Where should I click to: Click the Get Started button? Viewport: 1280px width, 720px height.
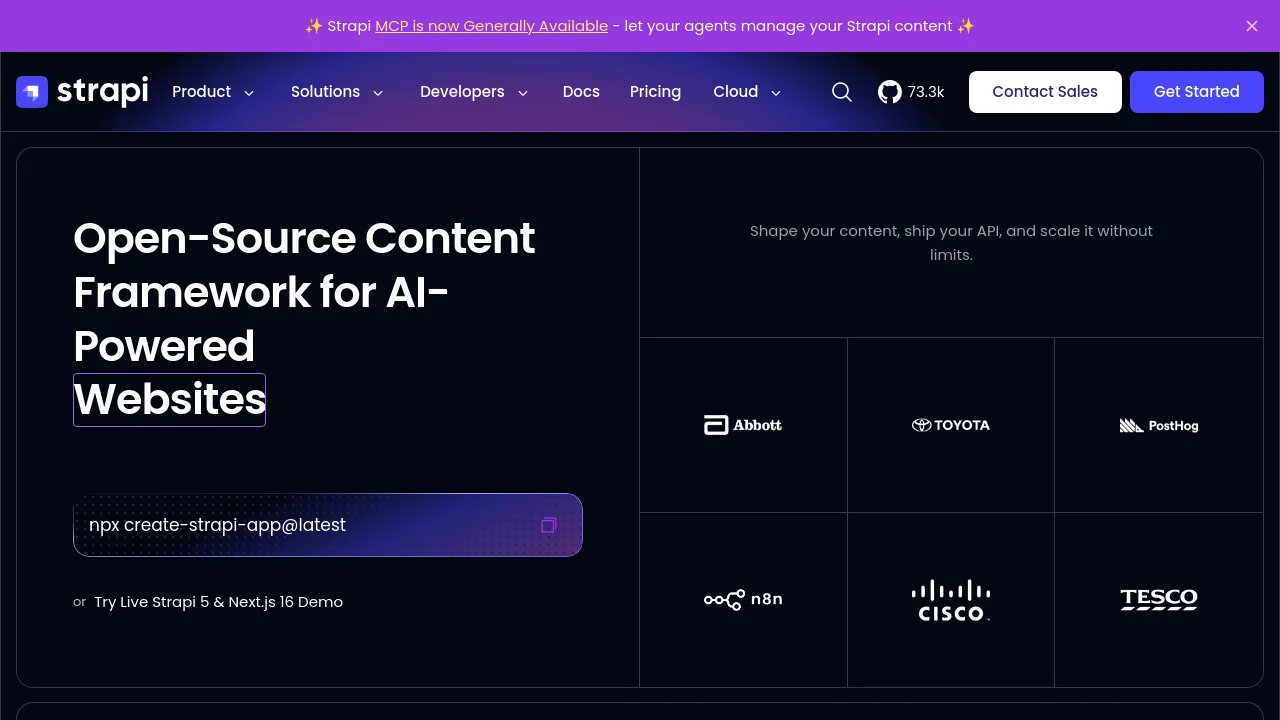pos(1197,92)
